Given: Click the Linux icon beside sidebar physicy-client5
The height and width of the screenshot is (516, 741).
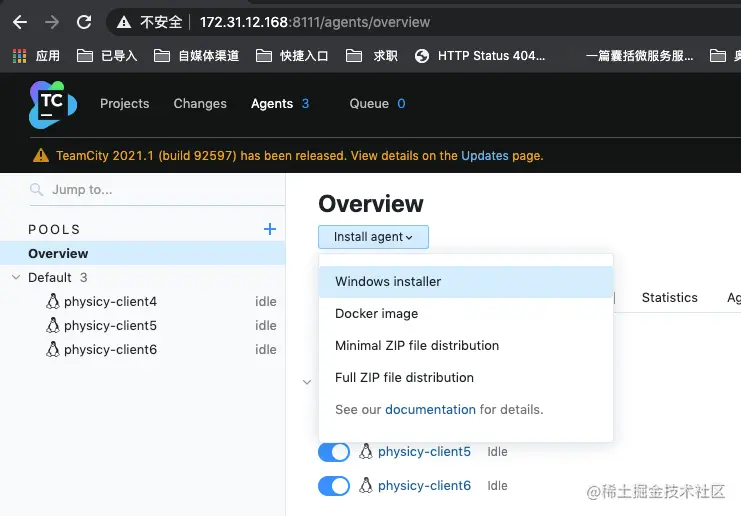Looking at the screenshot, I should coord(53,325).
